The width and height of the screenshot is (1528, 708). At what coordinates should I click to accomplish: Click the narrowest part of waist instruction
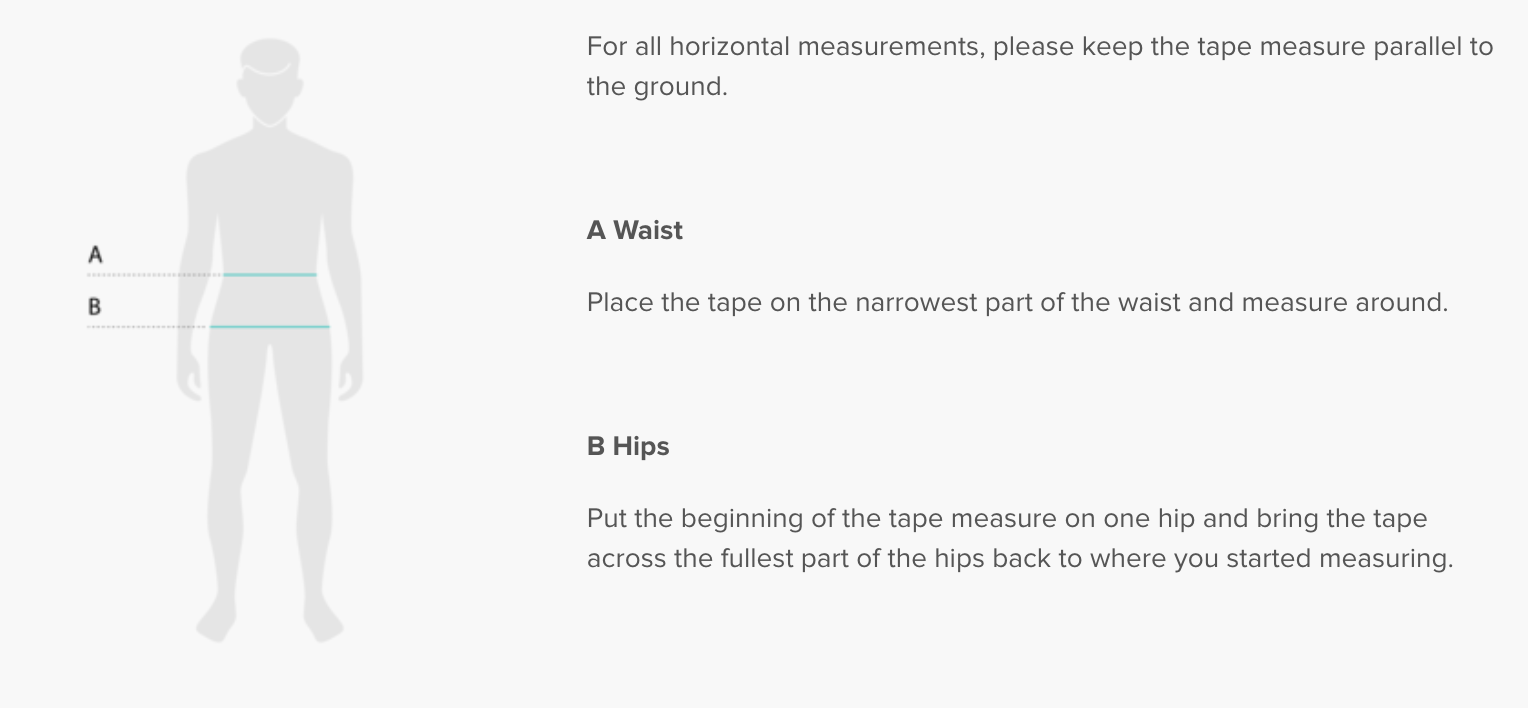click(1017, 302)
